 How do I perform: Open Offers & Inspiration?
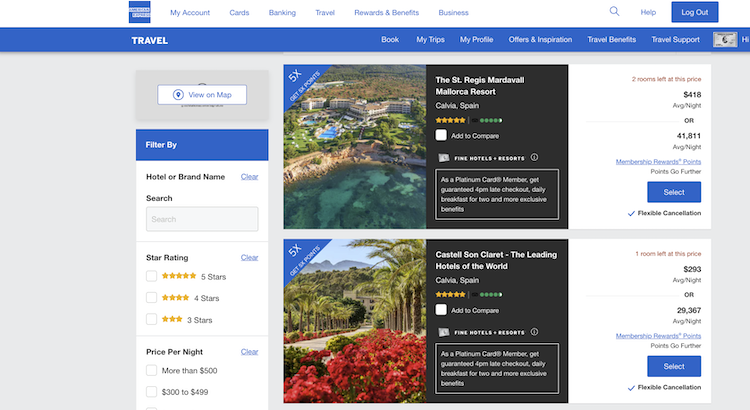click(540, 40)
